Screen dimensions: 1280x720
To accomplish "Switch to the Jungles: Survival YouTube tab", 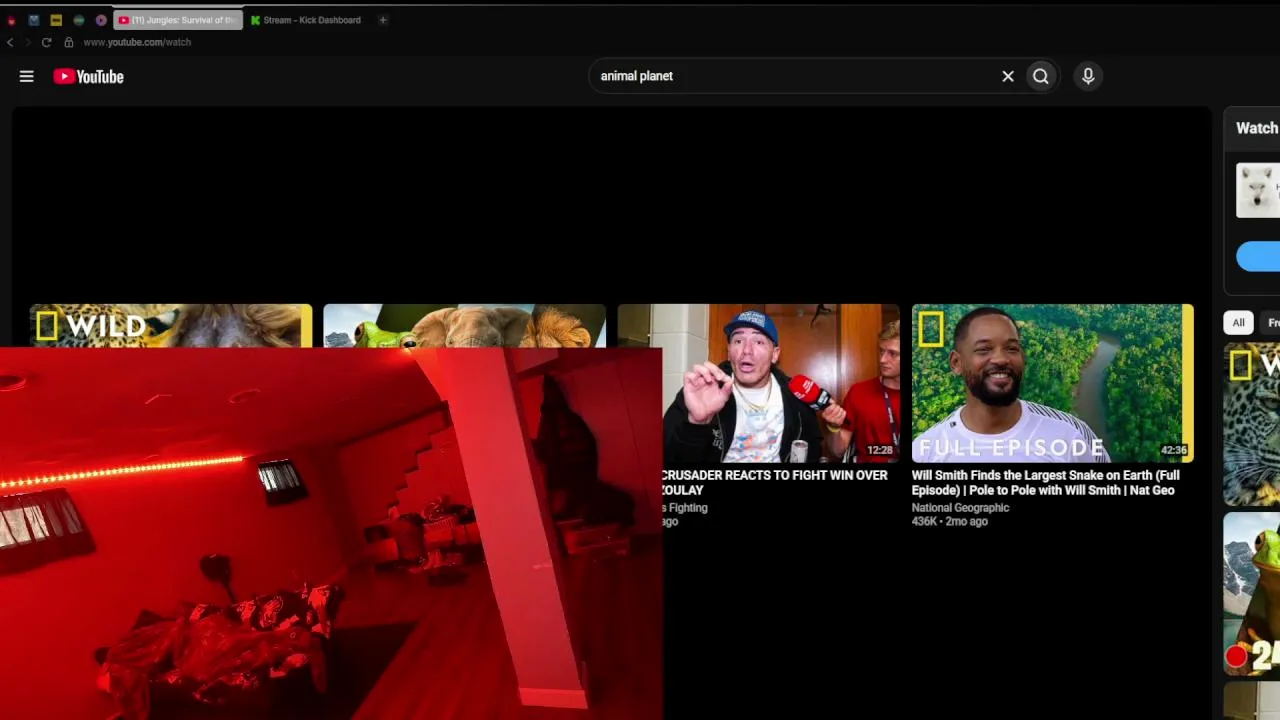I will point(178,20).
